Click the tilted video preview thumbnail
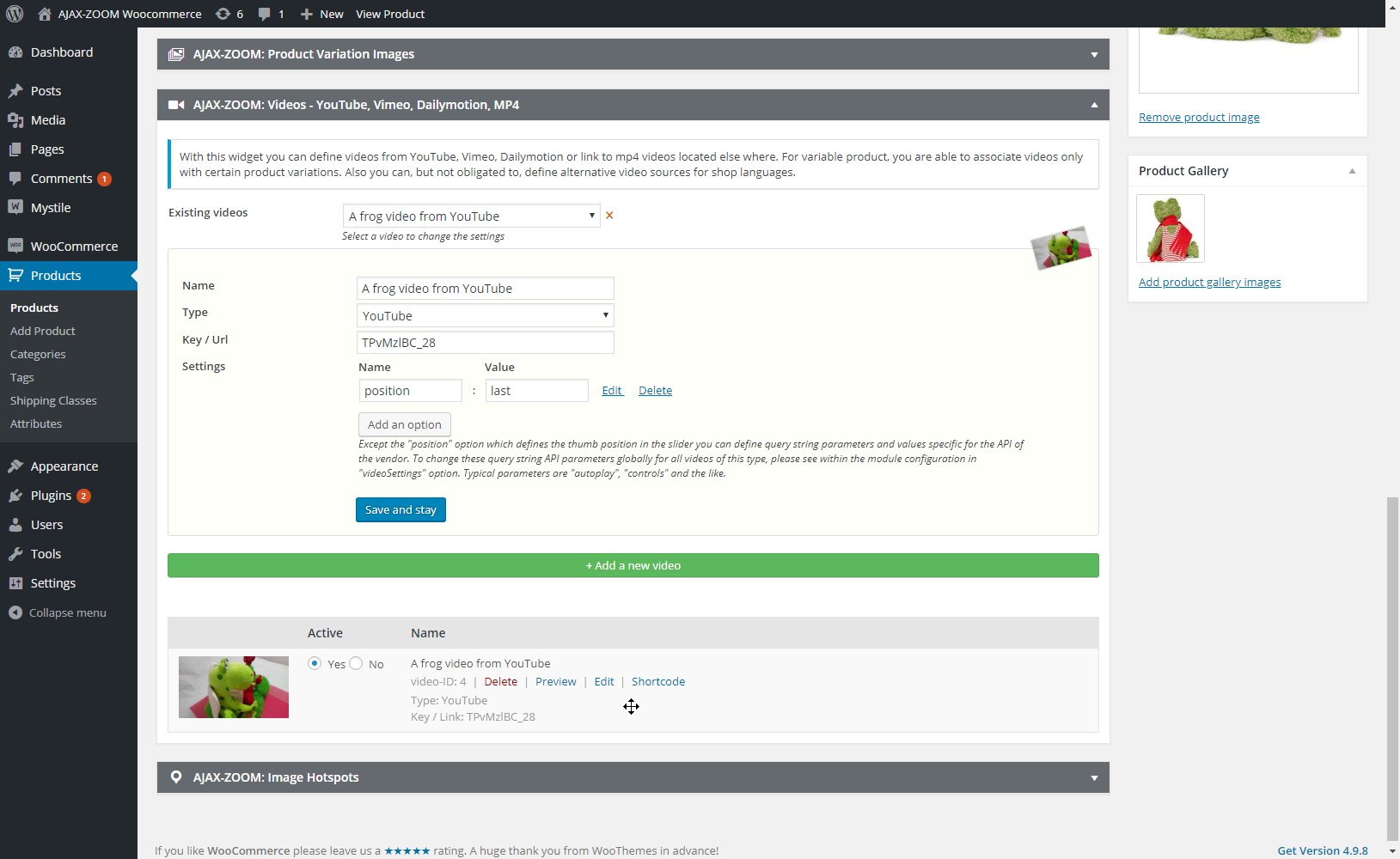1400x859 pixels. click(x=1061, y=248)
